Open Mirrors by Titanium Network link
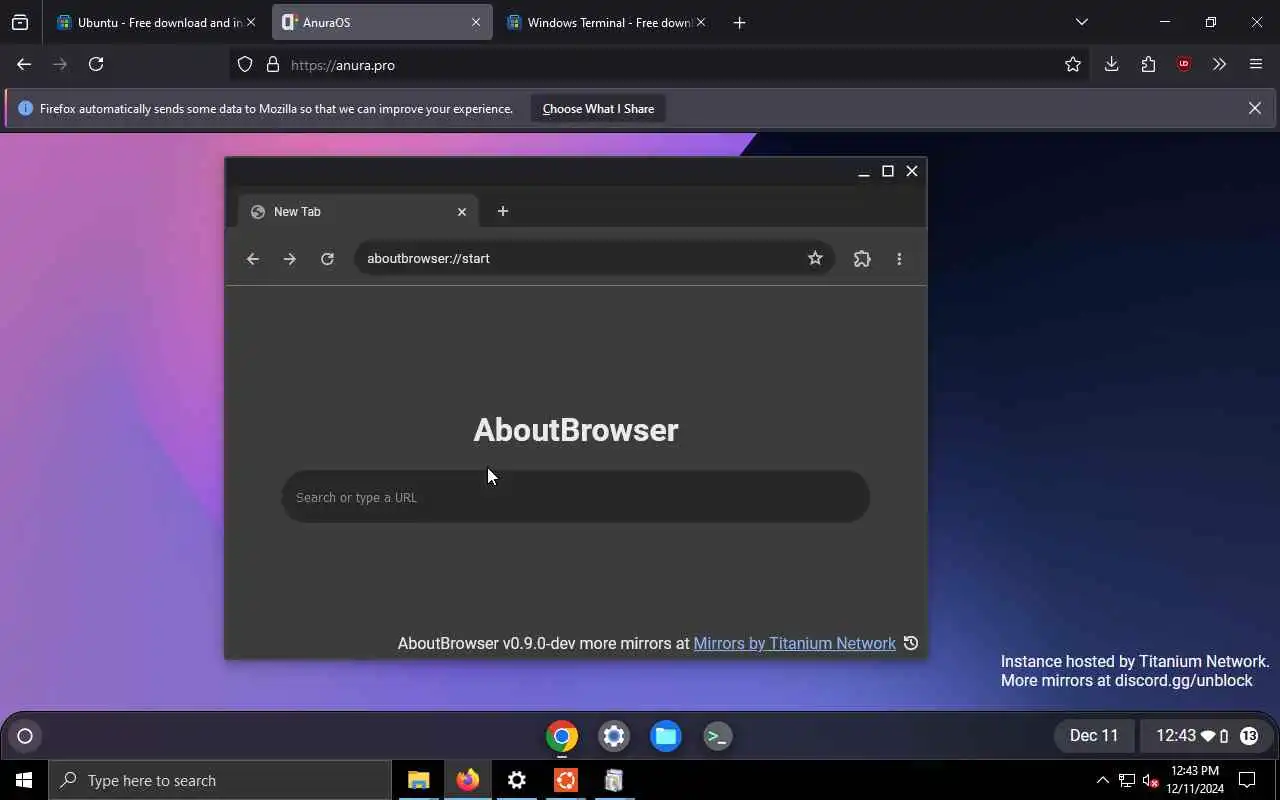The height and width of the screenshot is (800, 1280). click(795, 643)
